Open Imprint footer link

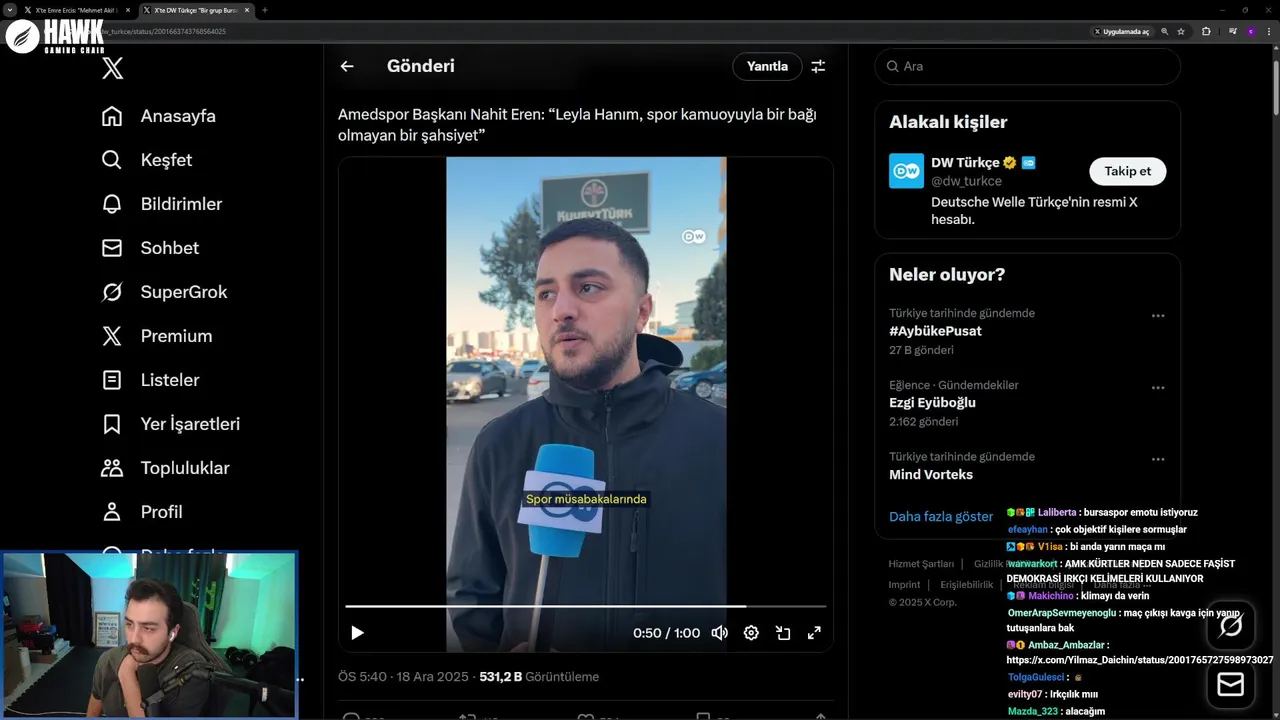click(x=904, y=585)
